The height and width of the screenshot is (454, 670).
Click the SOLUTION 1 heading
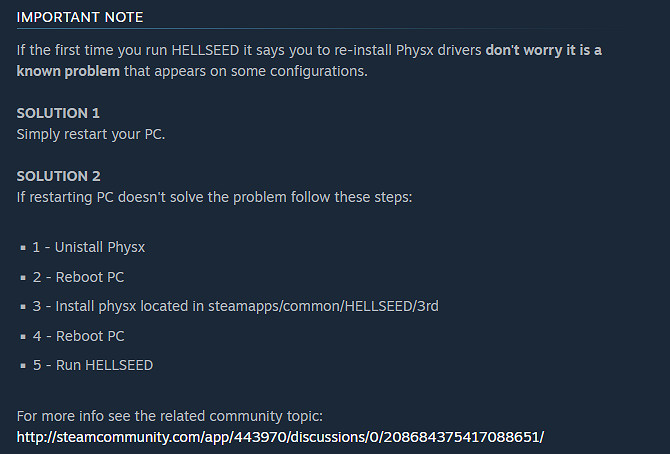58,113
